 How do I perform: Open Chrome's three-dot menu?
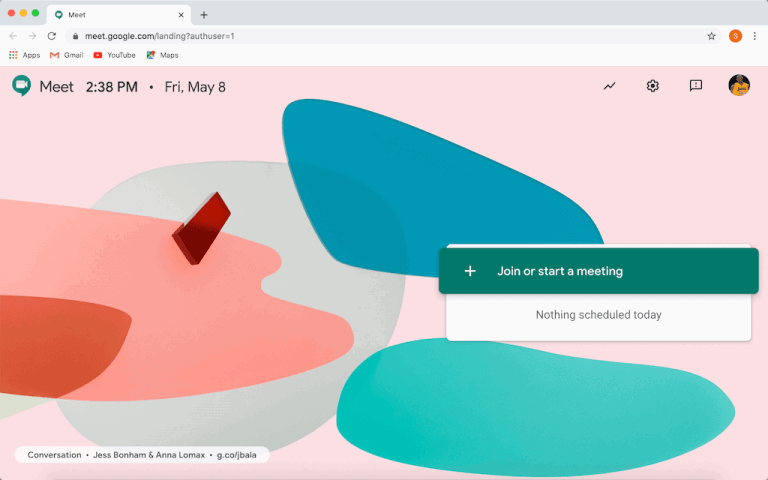click(x=755, y=36)
